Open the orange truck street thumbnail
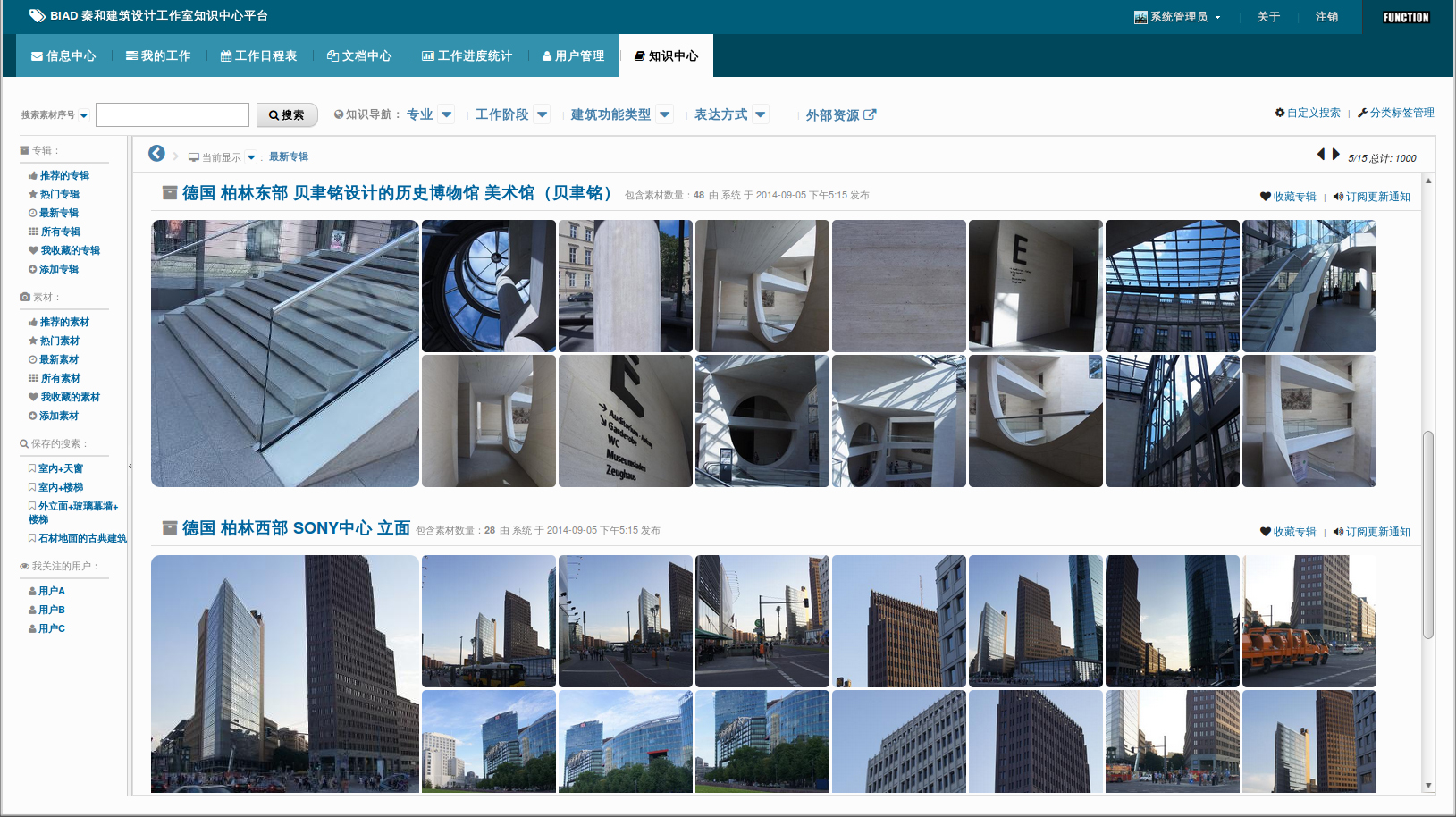 (x=1309, y=621)
